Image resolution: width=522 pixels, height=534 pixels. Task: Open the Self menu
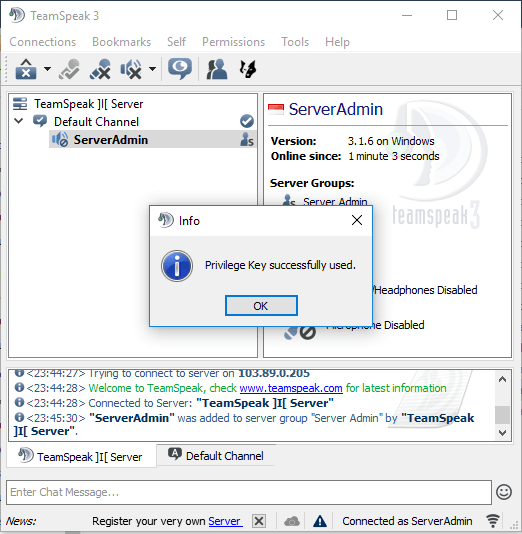176,42
